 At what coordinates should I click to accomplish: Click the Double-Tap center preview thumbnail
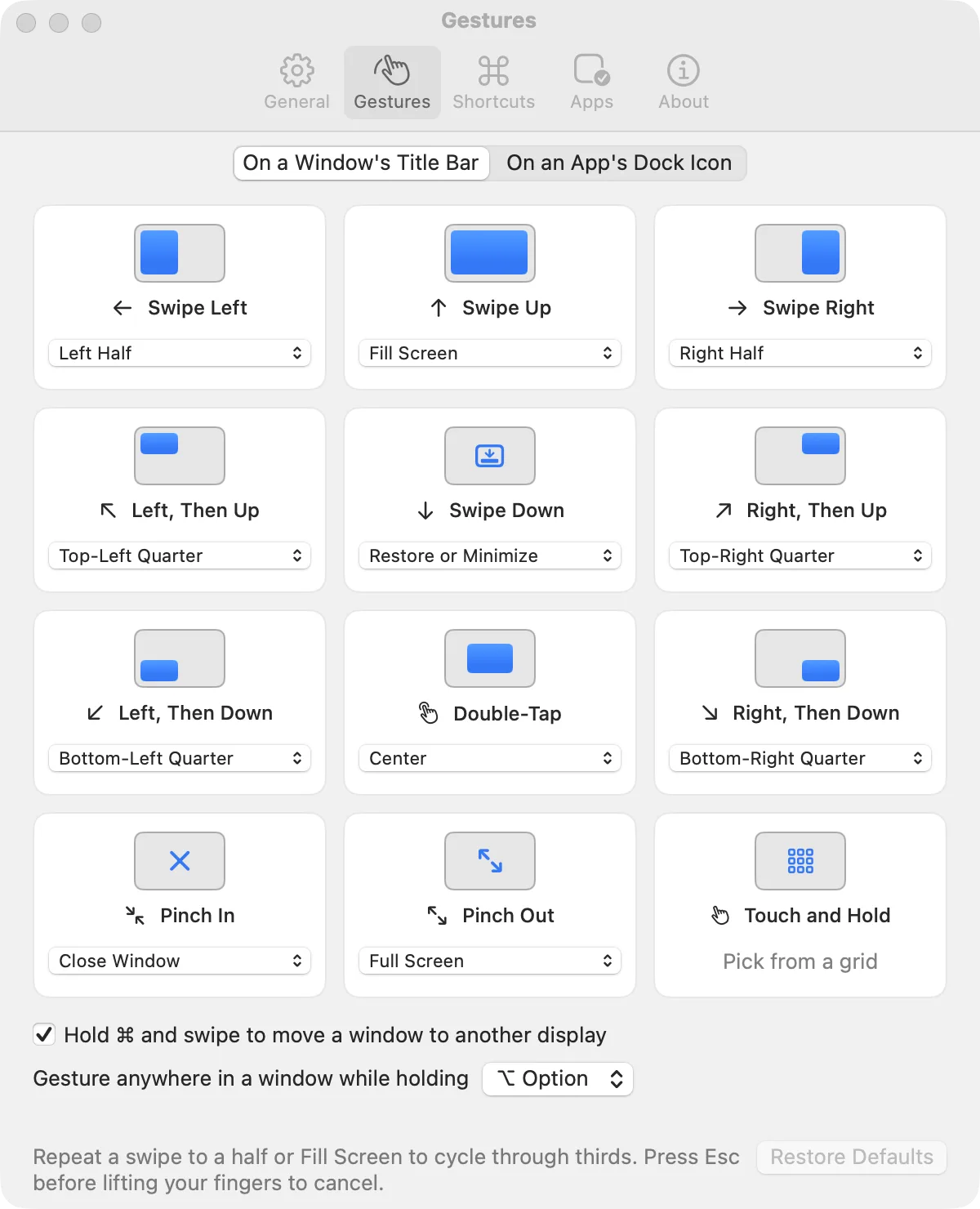(x=490, y=658)
